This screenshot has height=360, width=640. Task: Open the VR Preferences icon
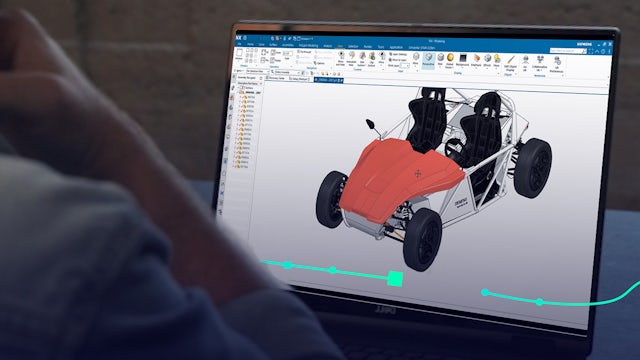pos(557,65)
